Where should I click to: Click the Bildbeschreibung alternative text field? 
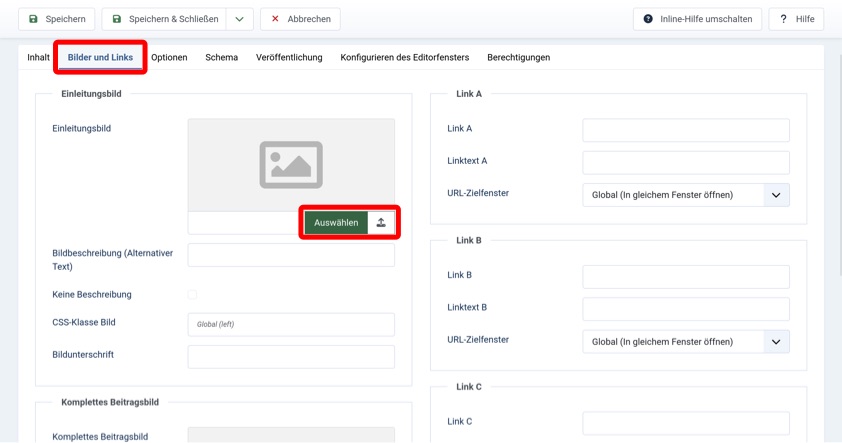tap(291, 256)
